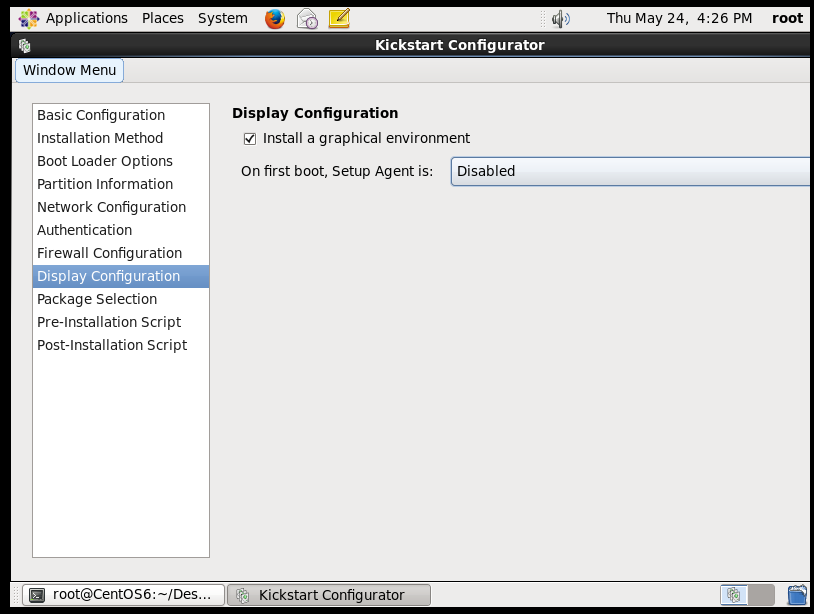Open the Authentication section
The width and height of the screenshot is (814, 614).
[121, 230]
